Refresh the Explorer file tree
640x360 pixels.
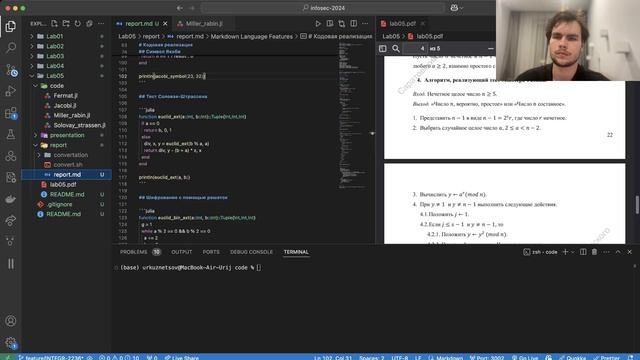tap(78, 24)
